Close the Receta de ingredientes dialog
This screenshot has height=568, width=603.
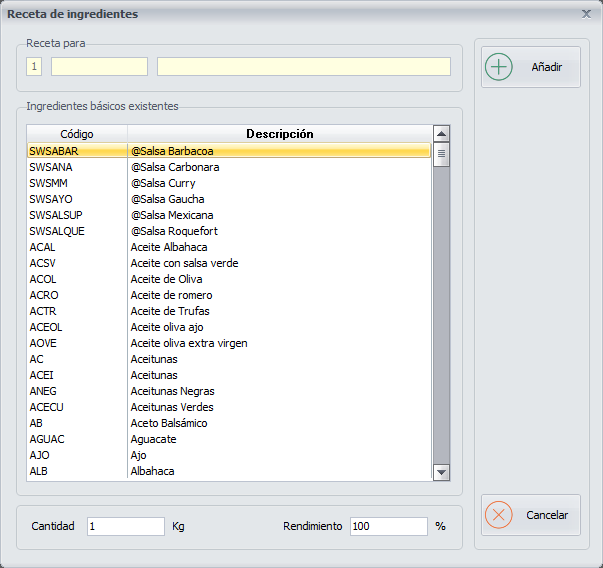586,14
